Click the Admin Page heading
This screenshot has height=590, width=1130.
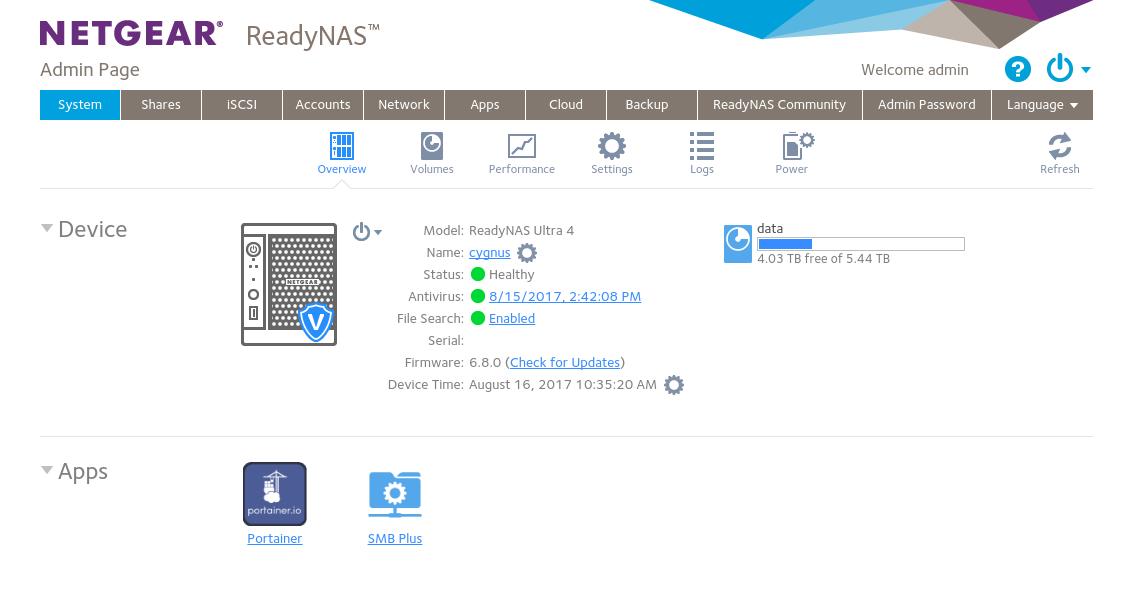90,70
